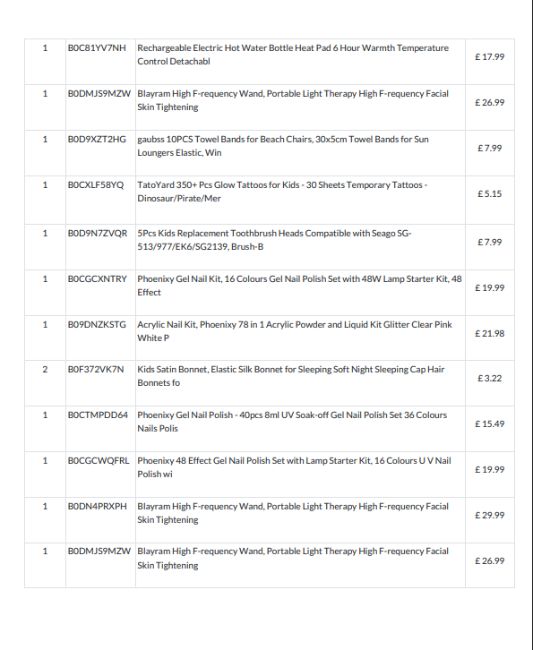
Task: Click the TatoYard Glow Tattoos for Kids row
Action: tap(269, 200)
